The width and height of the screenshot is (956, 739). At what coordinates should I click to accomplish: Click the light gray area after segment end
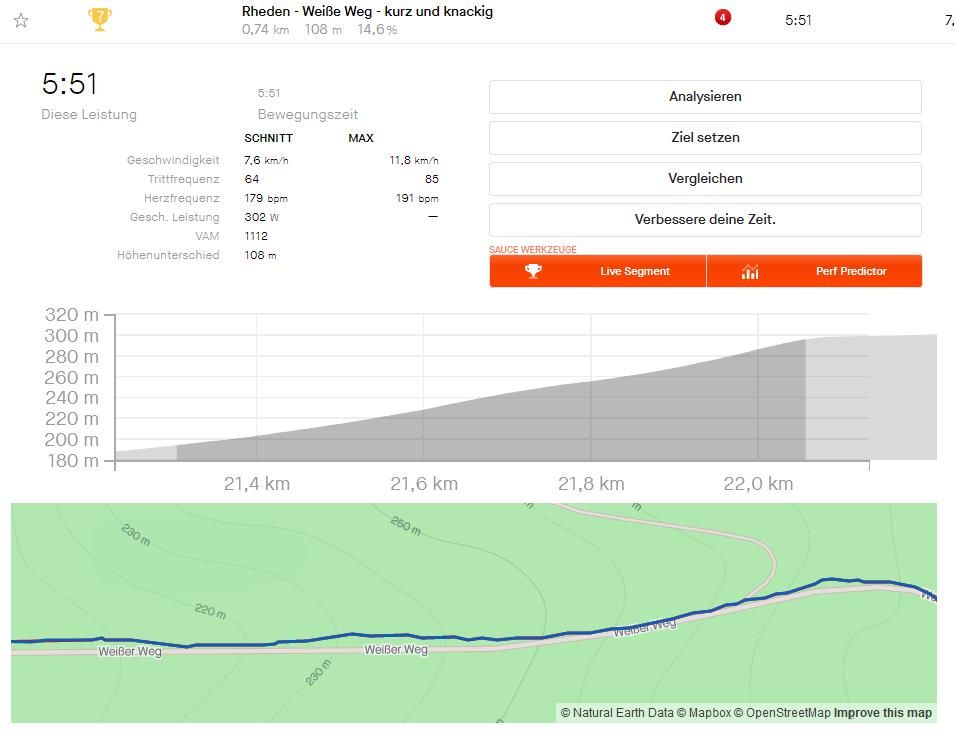[x=870, y=400]
